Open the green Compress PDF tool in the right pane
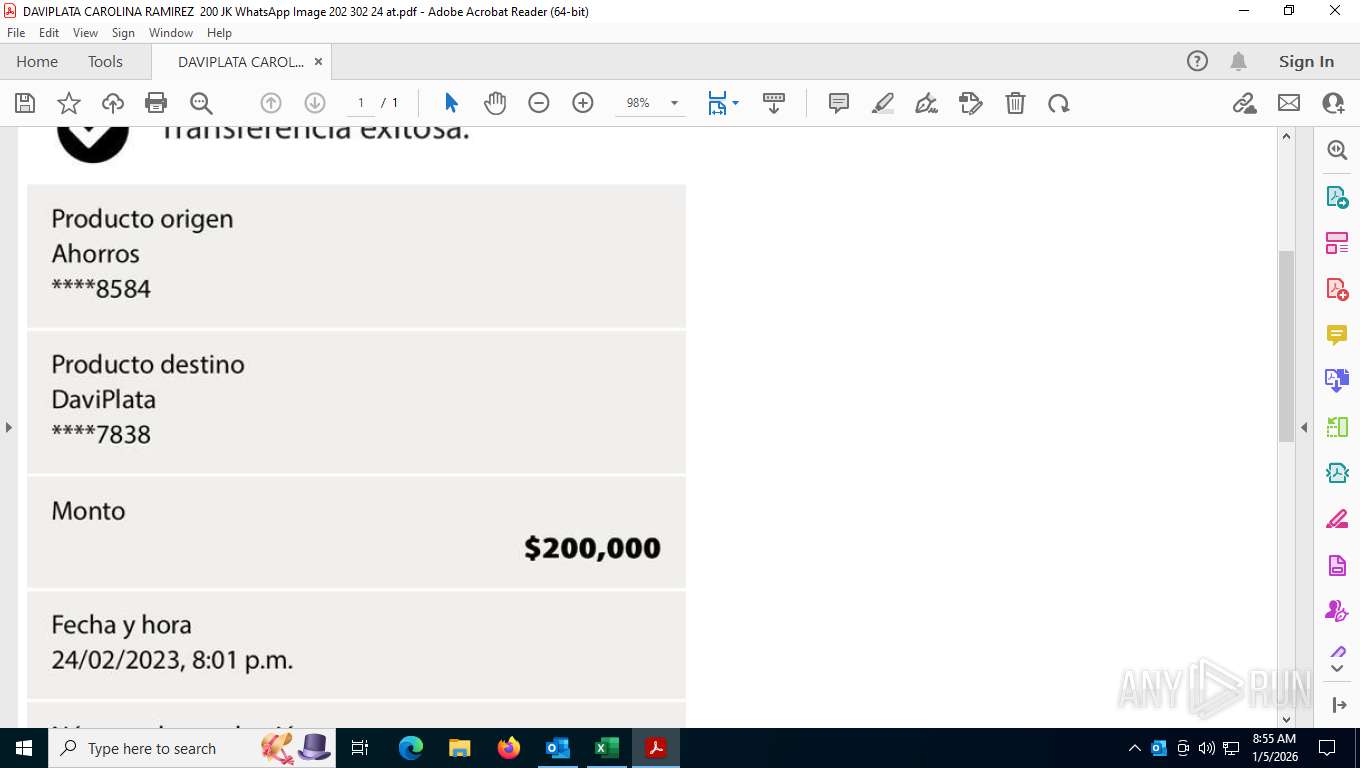The image size is (1360, 768). pyautogui.click(x=1337, y=427)
